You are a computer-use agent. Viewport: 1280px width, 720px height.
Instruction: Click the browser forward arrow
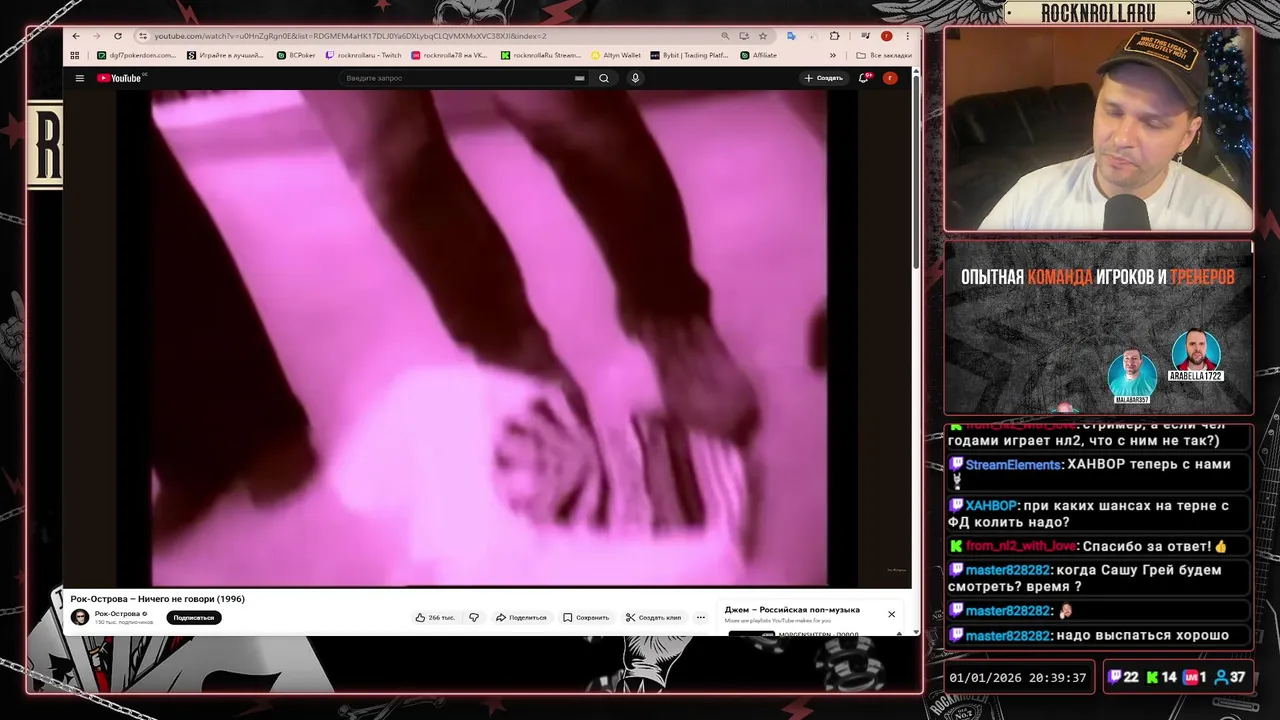click(x=97, y=36)
